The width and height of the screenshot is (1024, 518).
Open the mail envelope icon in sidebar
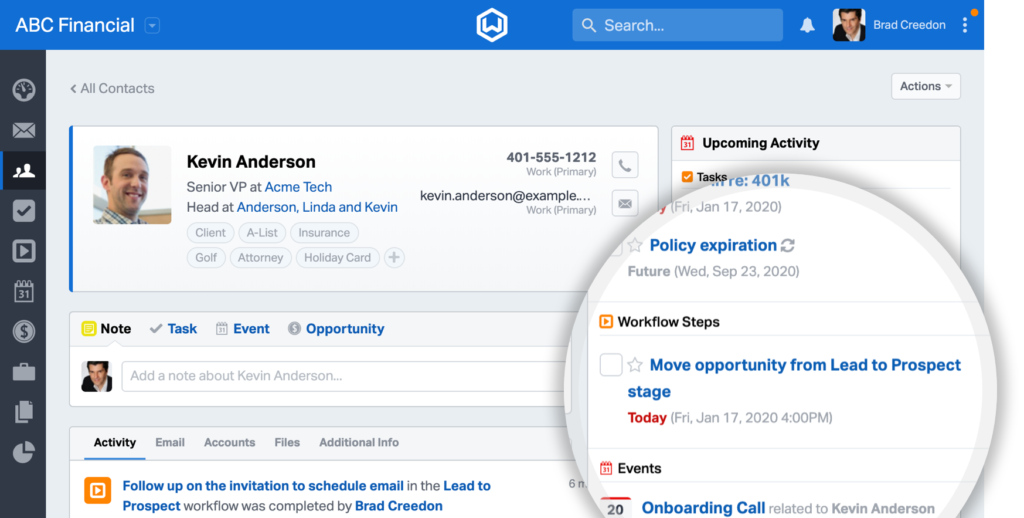[24, 130]
